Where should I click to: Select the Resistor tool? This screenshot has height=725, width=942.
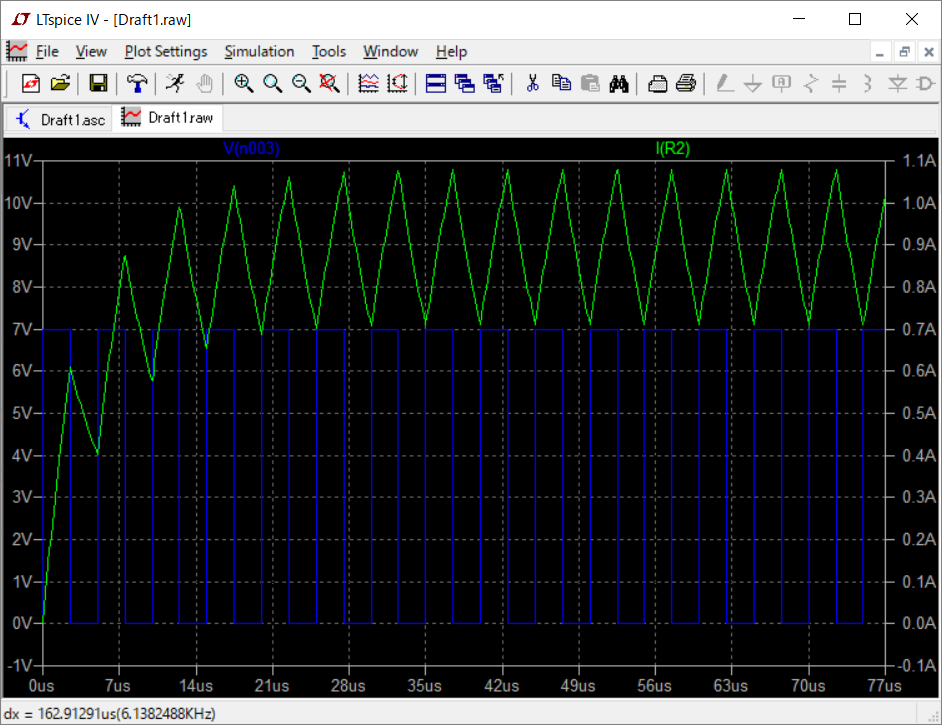coord(810,83)
